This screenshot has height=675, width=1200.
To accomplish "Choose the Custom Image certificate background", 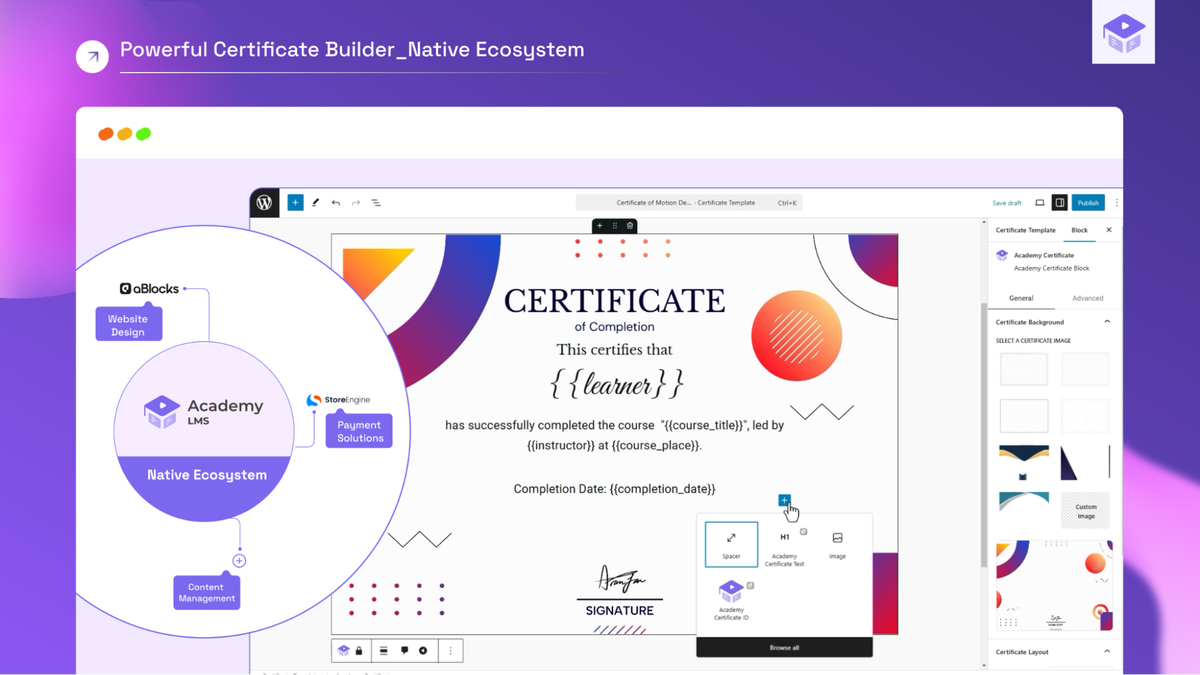I will [1085, 511].
